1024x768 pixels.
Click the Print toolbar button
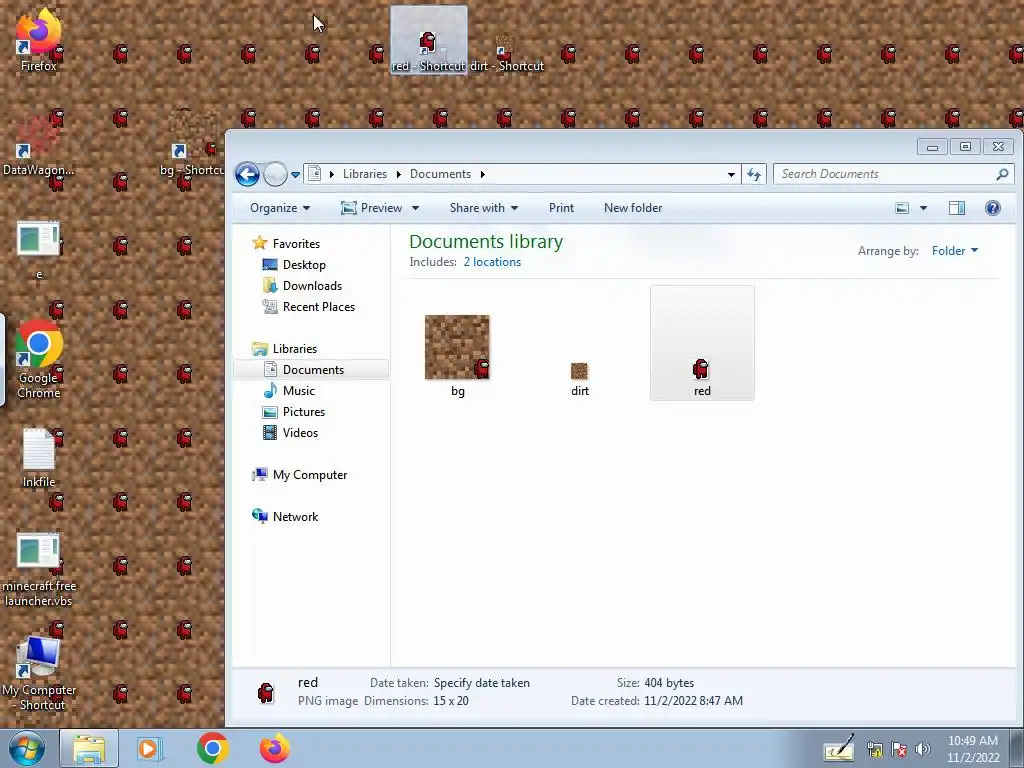(561, 208)
